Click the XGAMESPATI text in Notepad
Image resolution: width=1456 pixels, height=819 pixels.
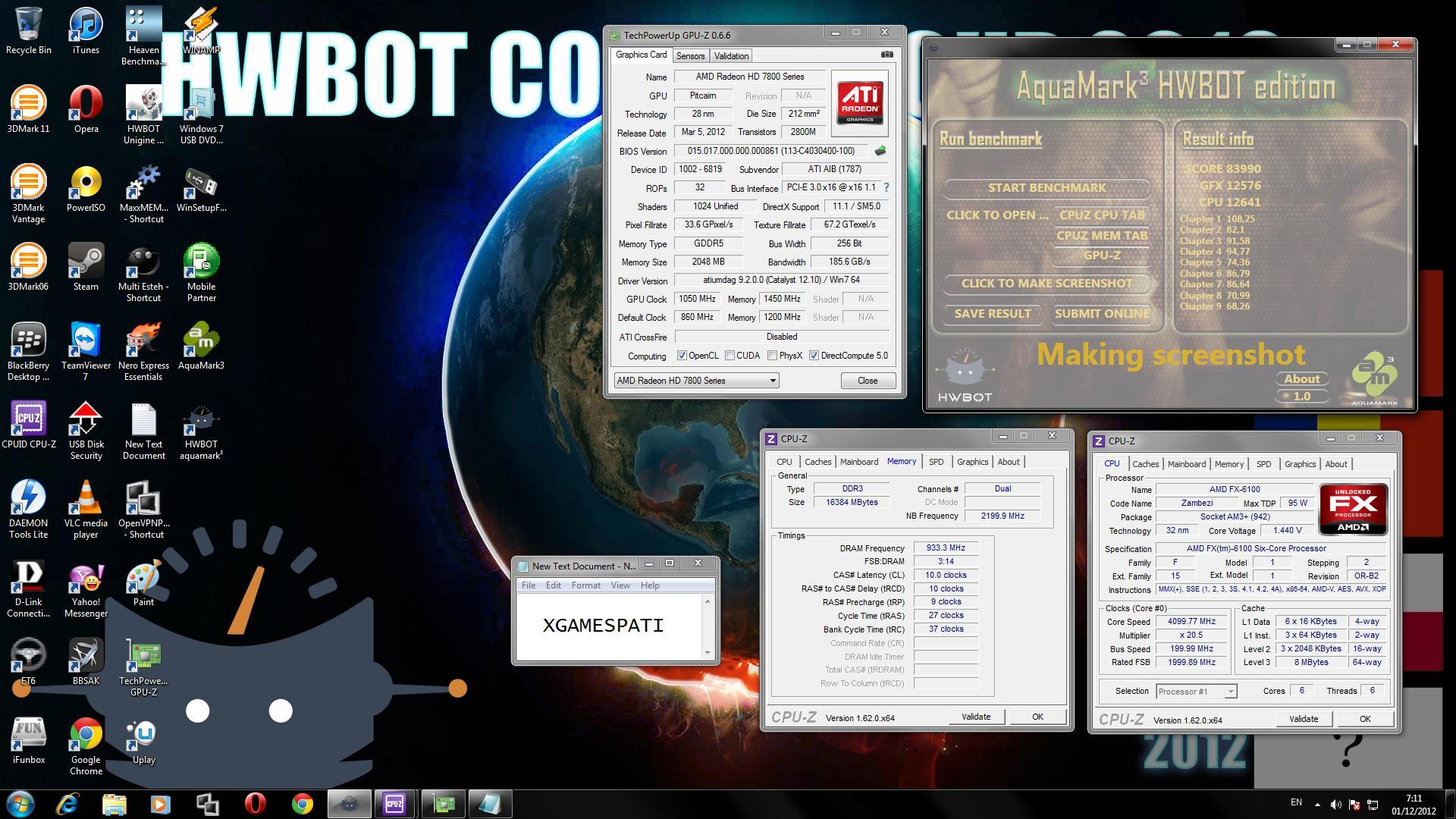[x=603, y=626]
